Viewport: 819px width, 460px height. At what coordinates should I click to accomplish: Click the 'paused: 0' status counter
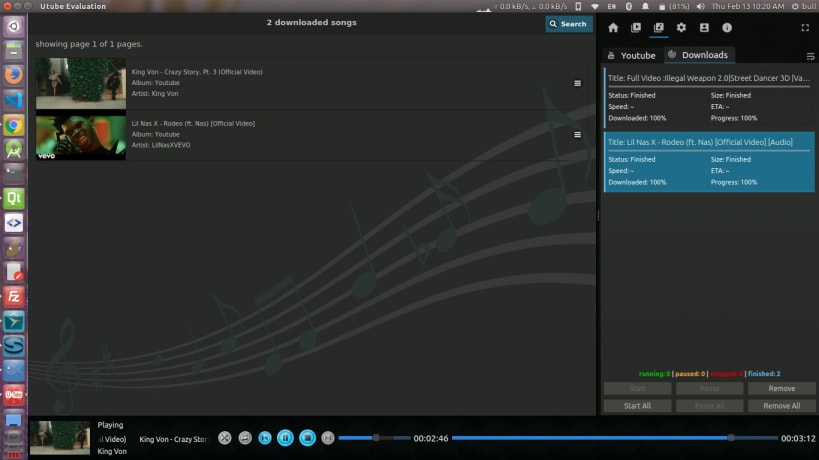point(690,374)
